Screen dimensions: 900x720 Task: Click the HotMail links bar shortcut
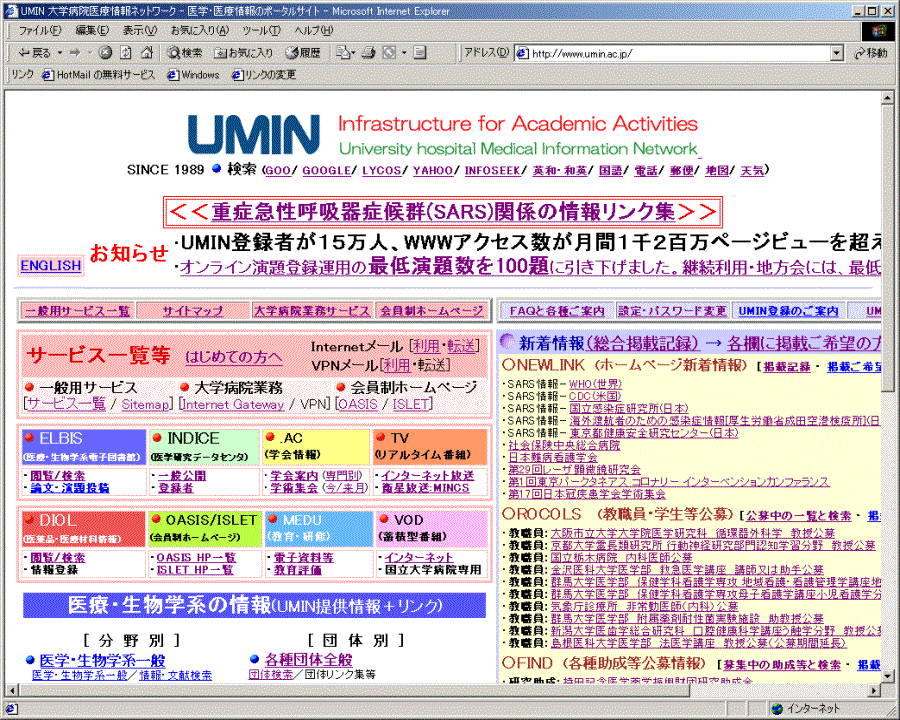99,75
